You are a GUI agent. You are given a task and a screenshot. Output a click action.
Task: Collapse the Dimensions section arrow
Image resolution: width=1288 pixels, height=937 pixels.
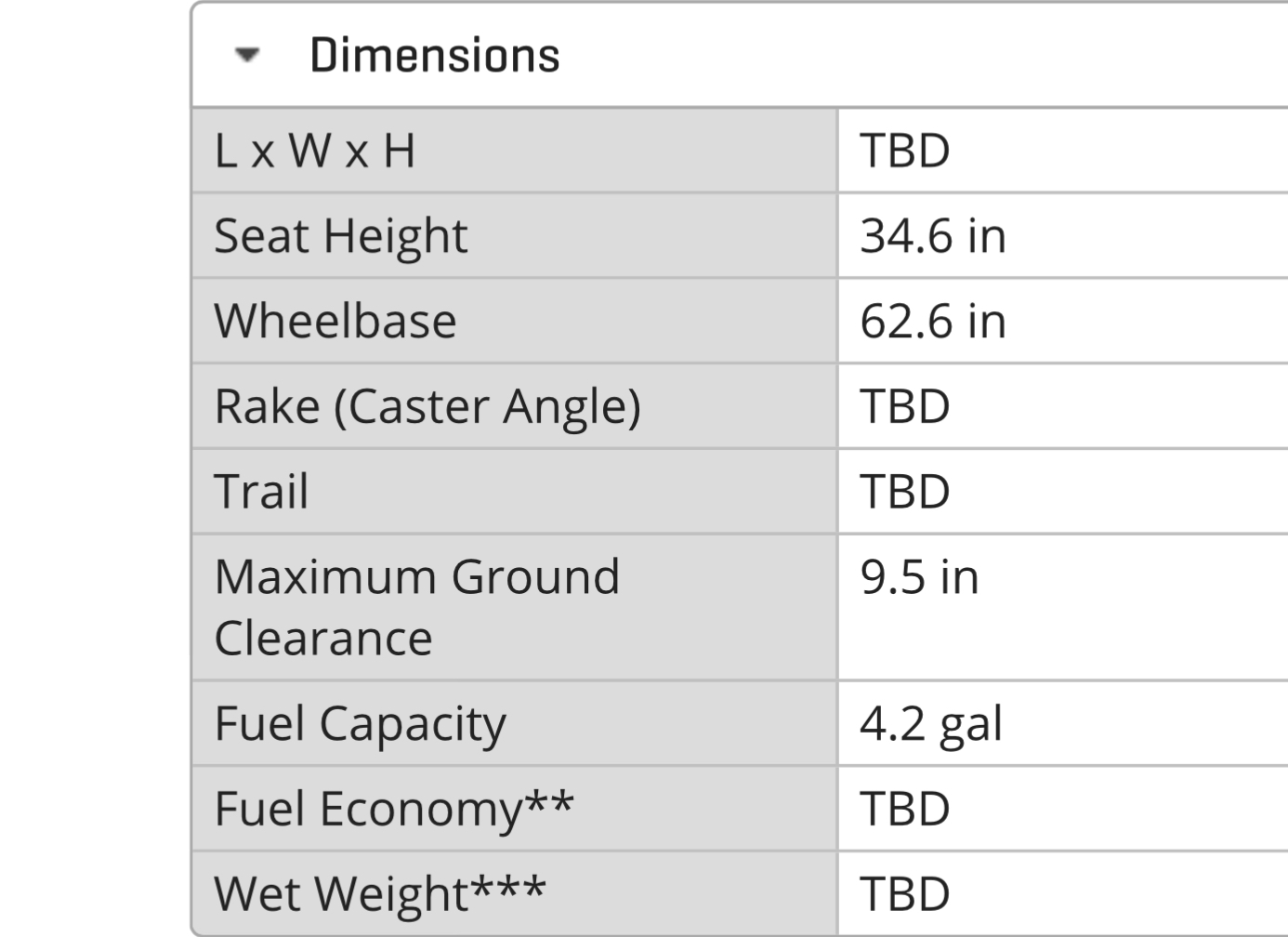tap(246, 55)
